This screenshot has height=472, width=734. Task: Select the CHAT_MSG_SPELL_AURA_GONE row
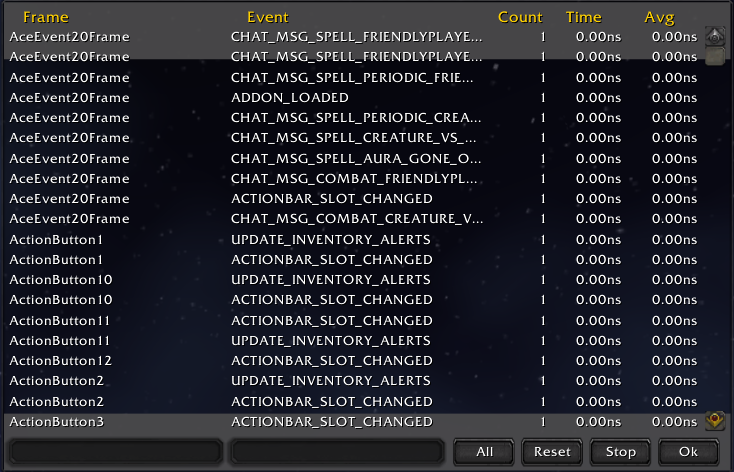pyautogui.click(x=355, y=158)
